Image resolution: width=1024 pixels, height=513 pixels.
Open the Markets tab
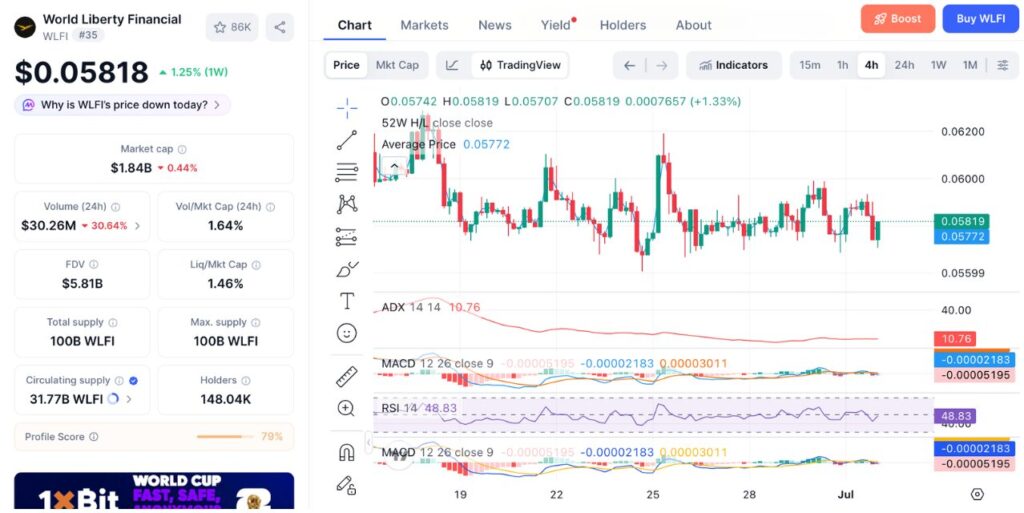coord(424,25)
